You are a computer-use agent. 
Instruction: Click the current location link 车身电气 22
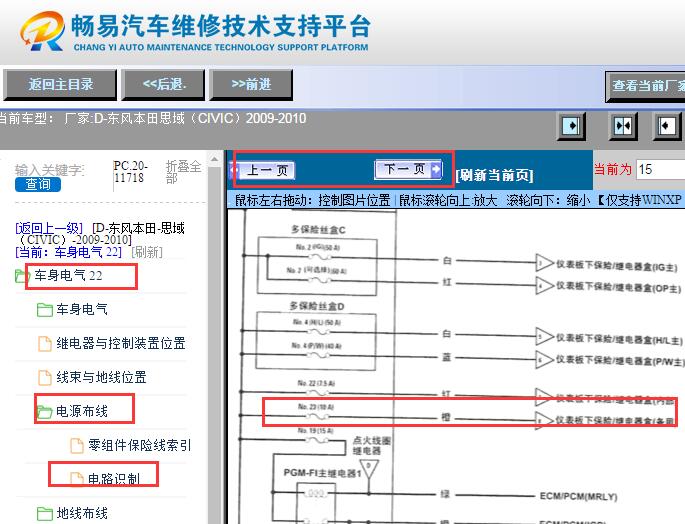tap(69, 252)
